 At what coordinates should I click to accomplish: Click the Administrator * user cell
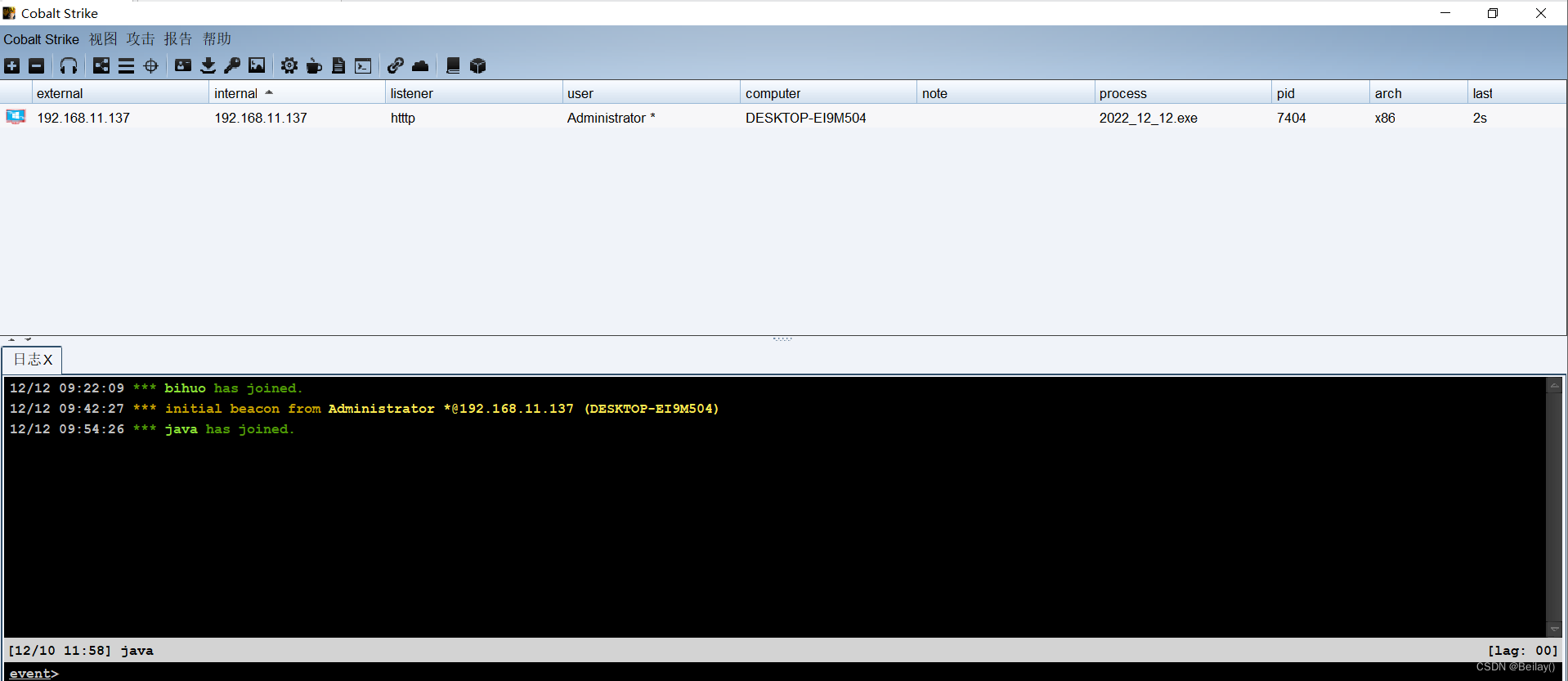coord(612,118)
